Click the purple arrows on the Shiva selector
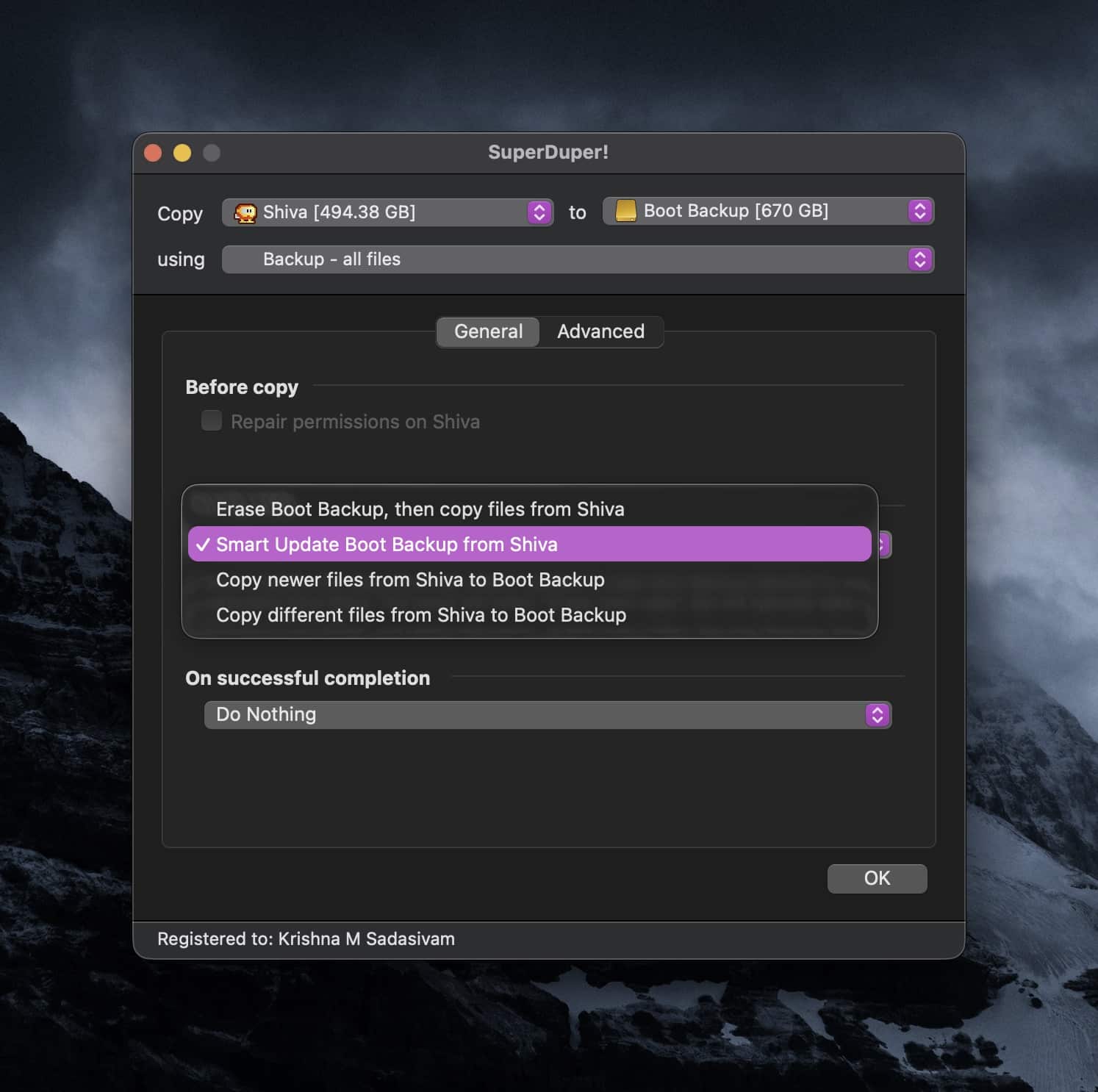 point(539,213)
